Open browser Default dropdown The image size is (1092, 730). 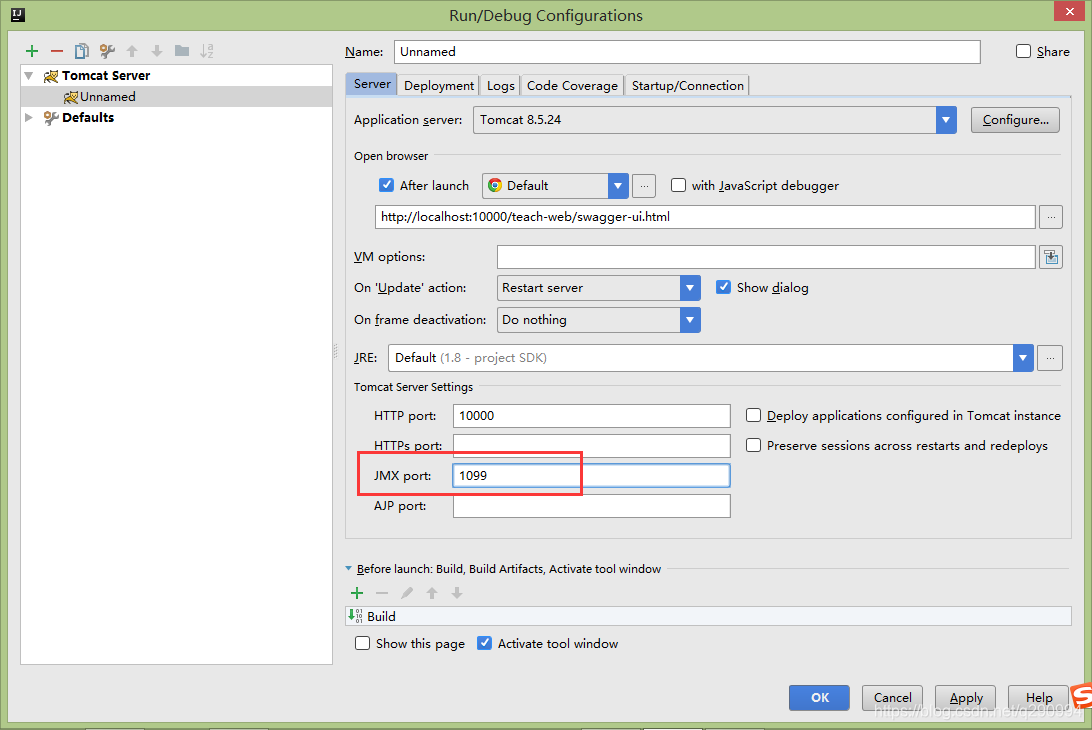pos(618,186)
